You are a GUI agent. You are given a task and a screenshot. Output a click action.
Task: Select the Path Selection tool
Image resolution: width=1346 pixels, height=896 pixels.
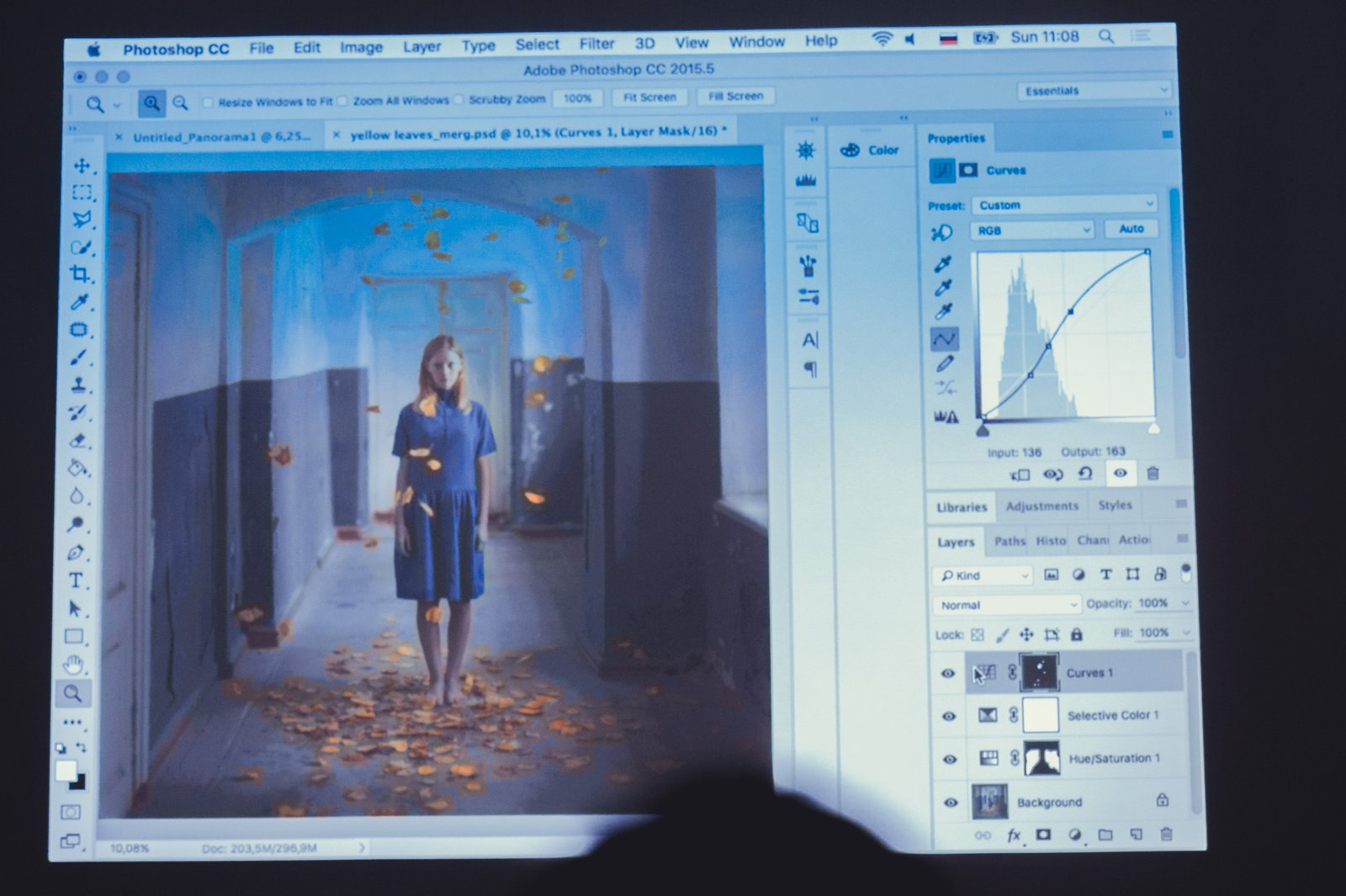75,608
